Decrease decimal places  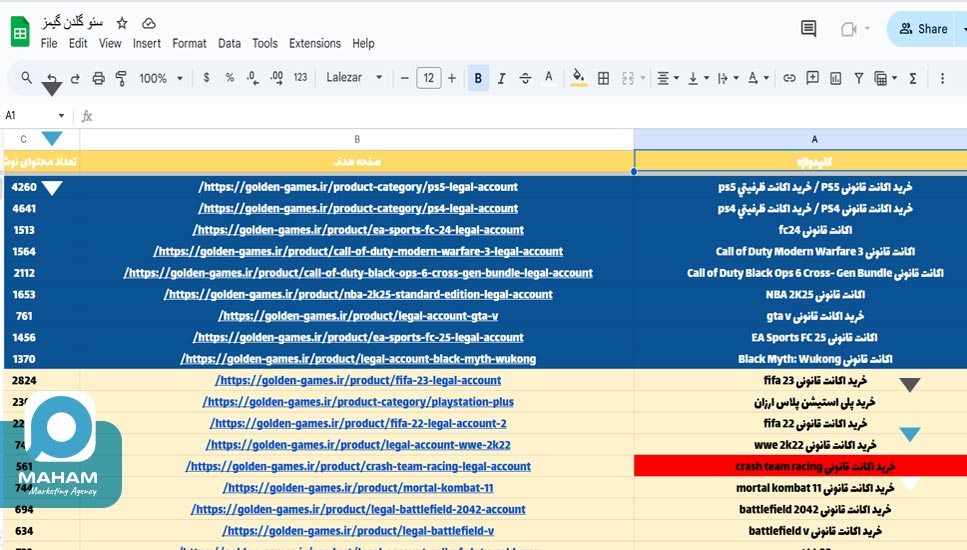point(253,78)
